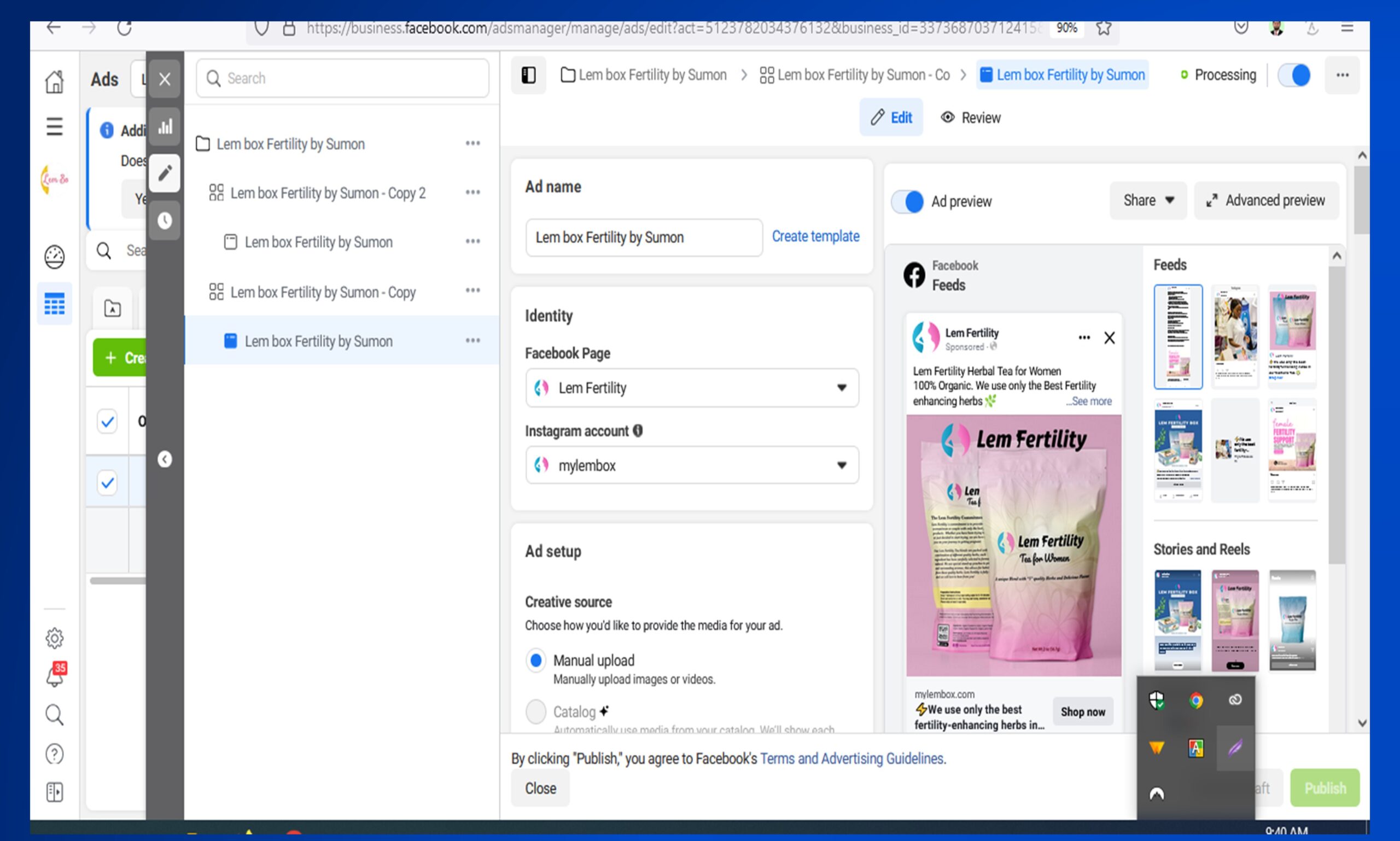Image resolution: width=1400 pixels, height=841 pixels.
Task: Open campaigns table grid icon
Action: [54, 304]
